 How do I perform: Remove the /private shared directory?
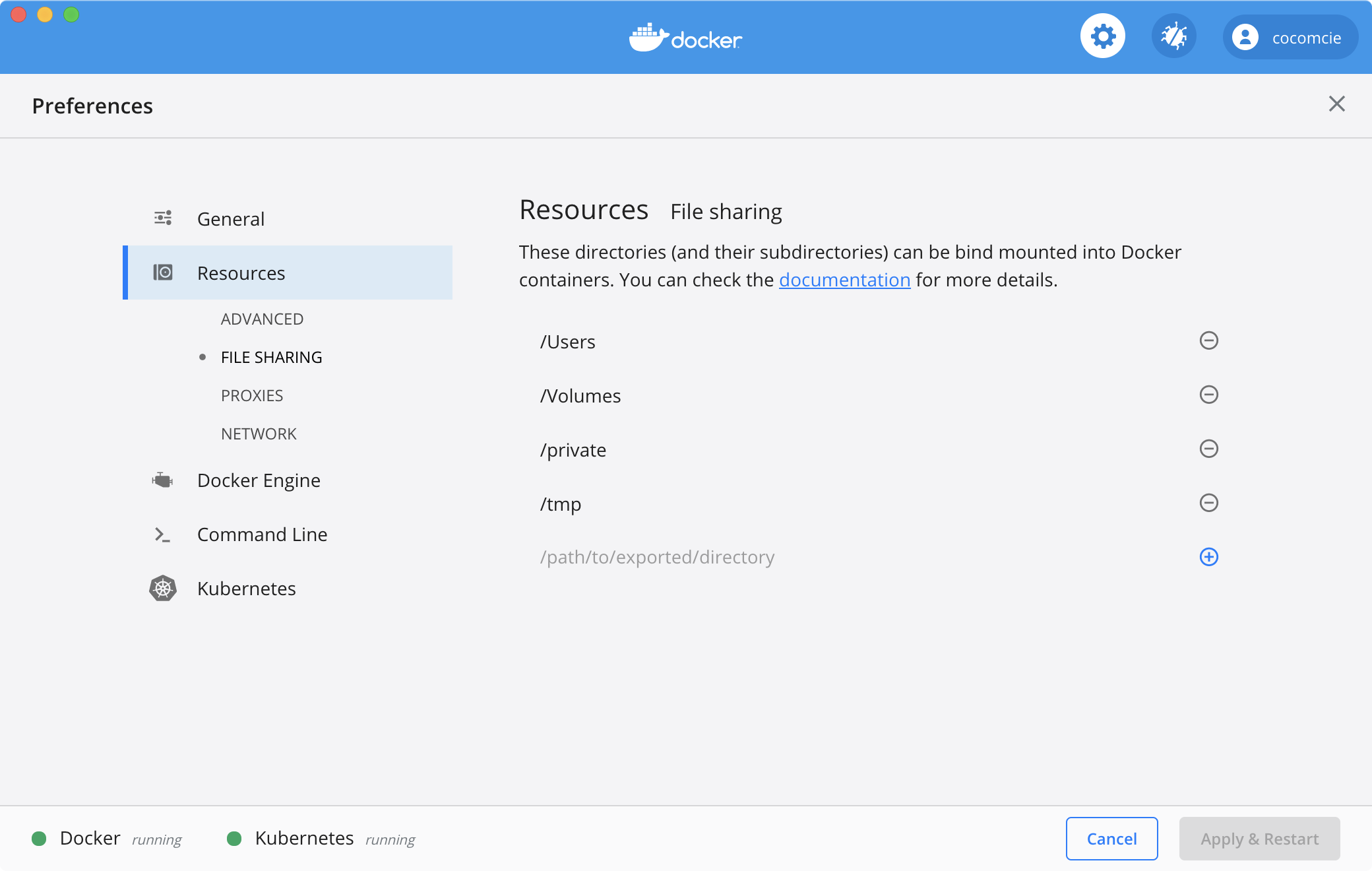[x=1208, y=449]
